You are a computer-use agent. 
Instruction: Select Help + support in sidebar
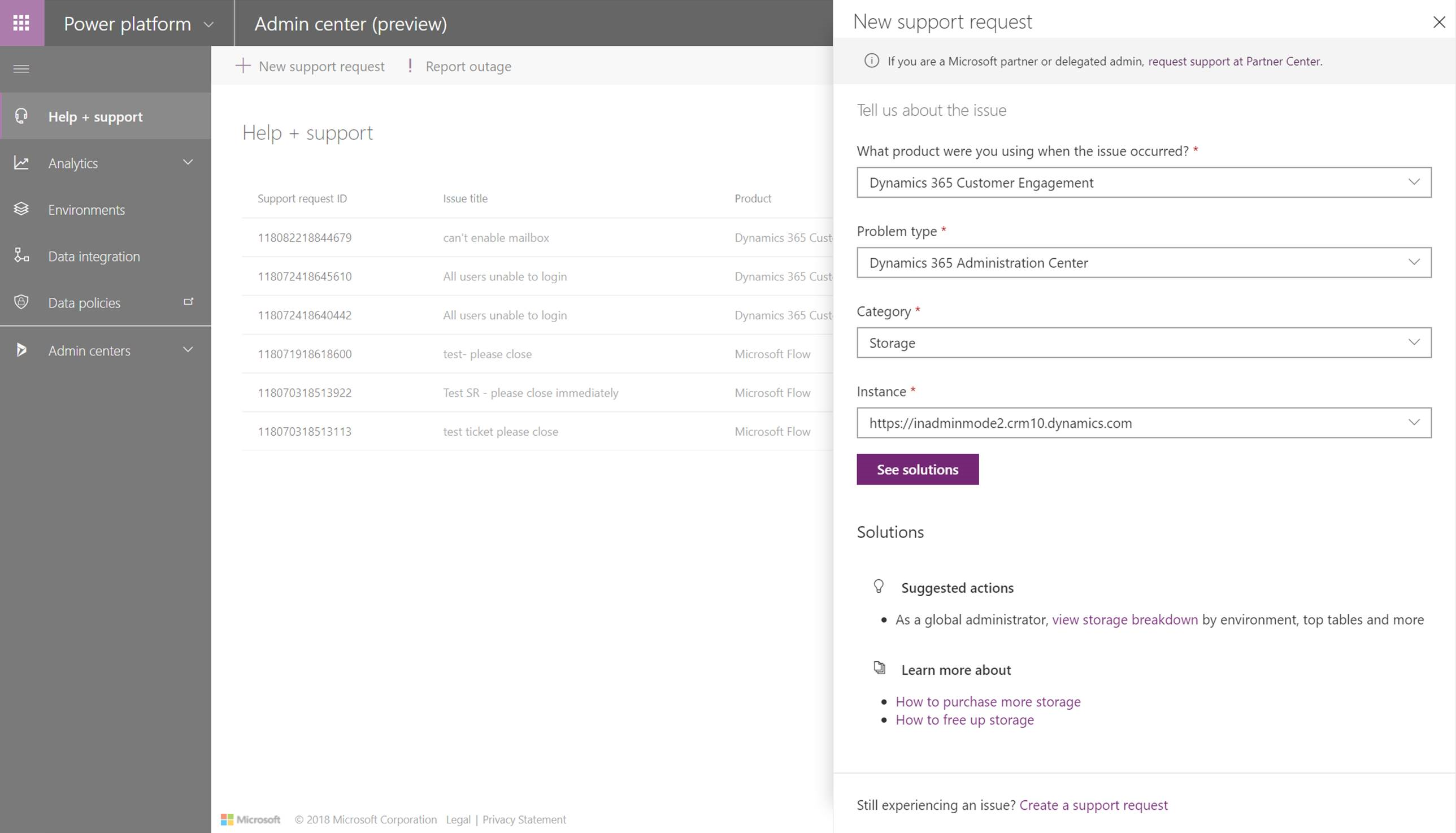point(106,116)
